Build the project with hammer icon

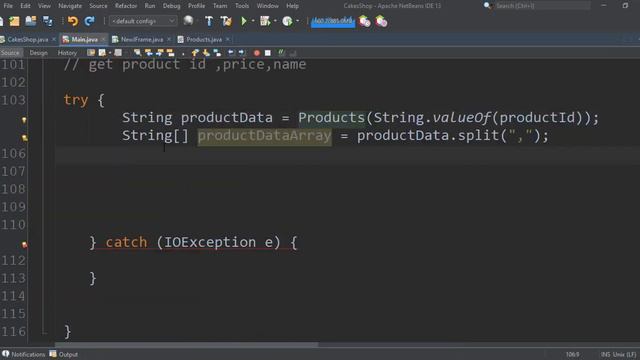coord(209,21)
